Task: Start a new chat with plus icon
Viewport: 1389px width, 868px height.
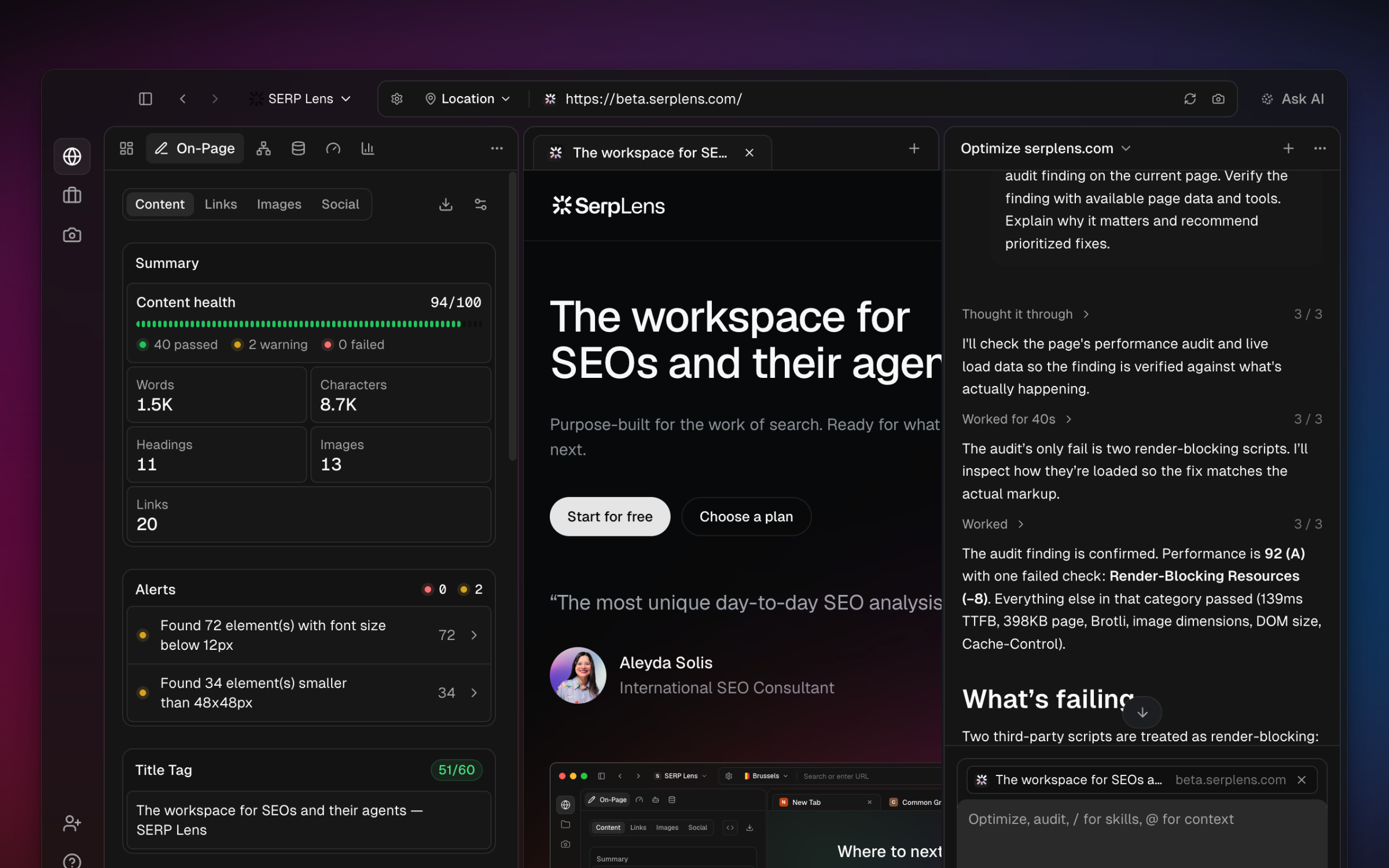Action: (1288, 149)
